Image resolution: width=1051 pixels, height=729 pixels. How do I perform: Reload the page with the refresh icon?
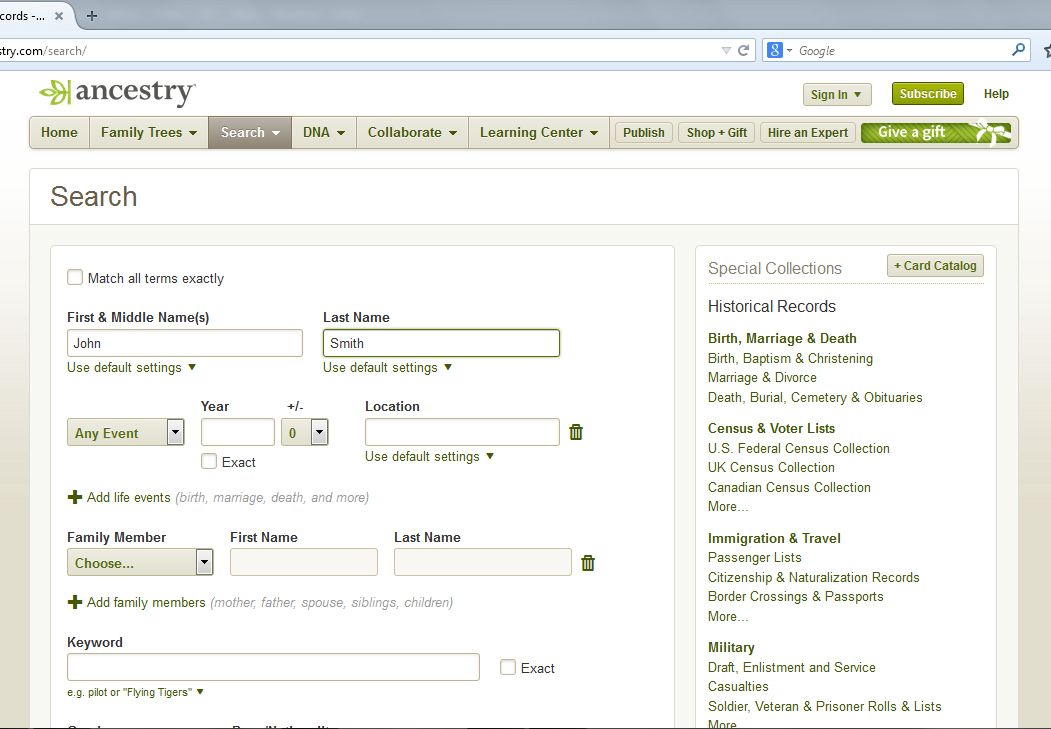click(x=743, y=50)
